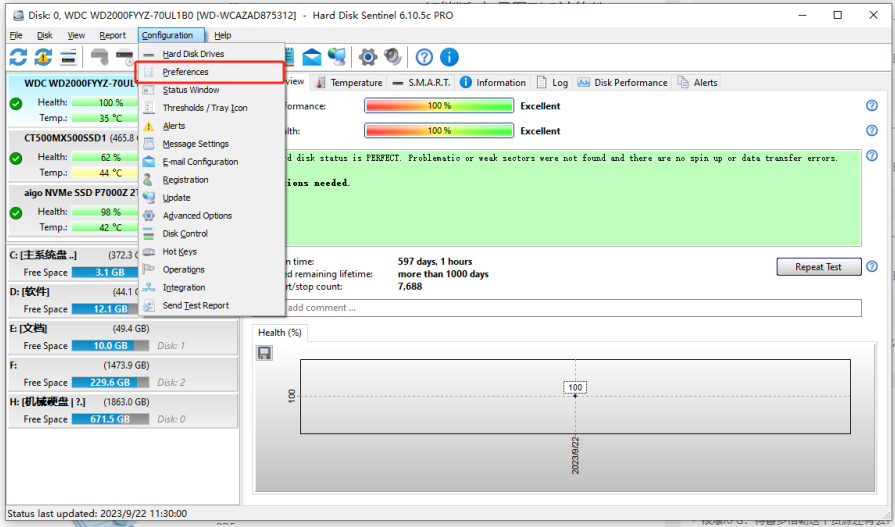Open settings via the gear toolbar icon

pyautogui.click(x=368, y=57)
